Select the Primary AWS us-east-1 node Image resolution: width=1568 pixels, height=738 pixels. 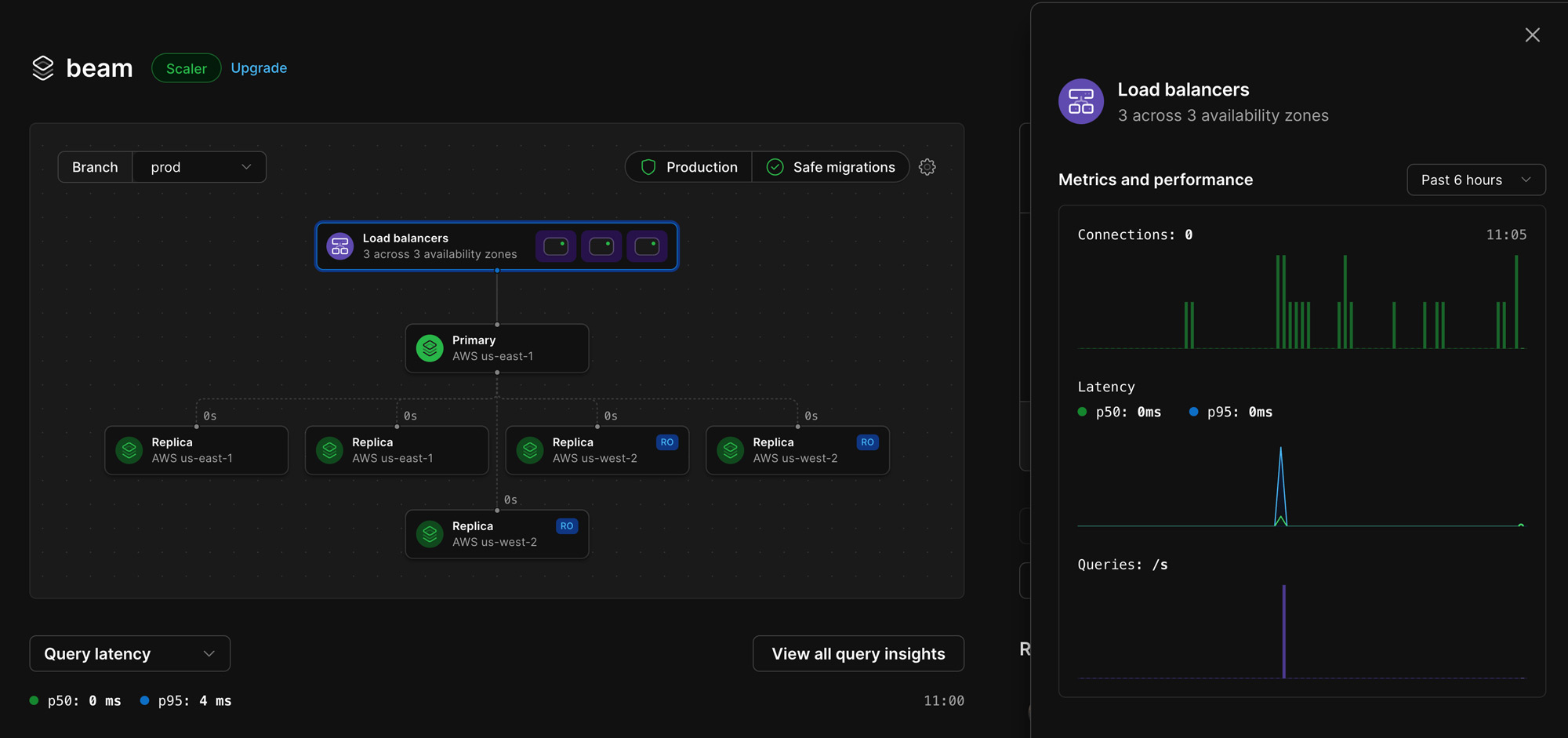click(x=497, y=348)
